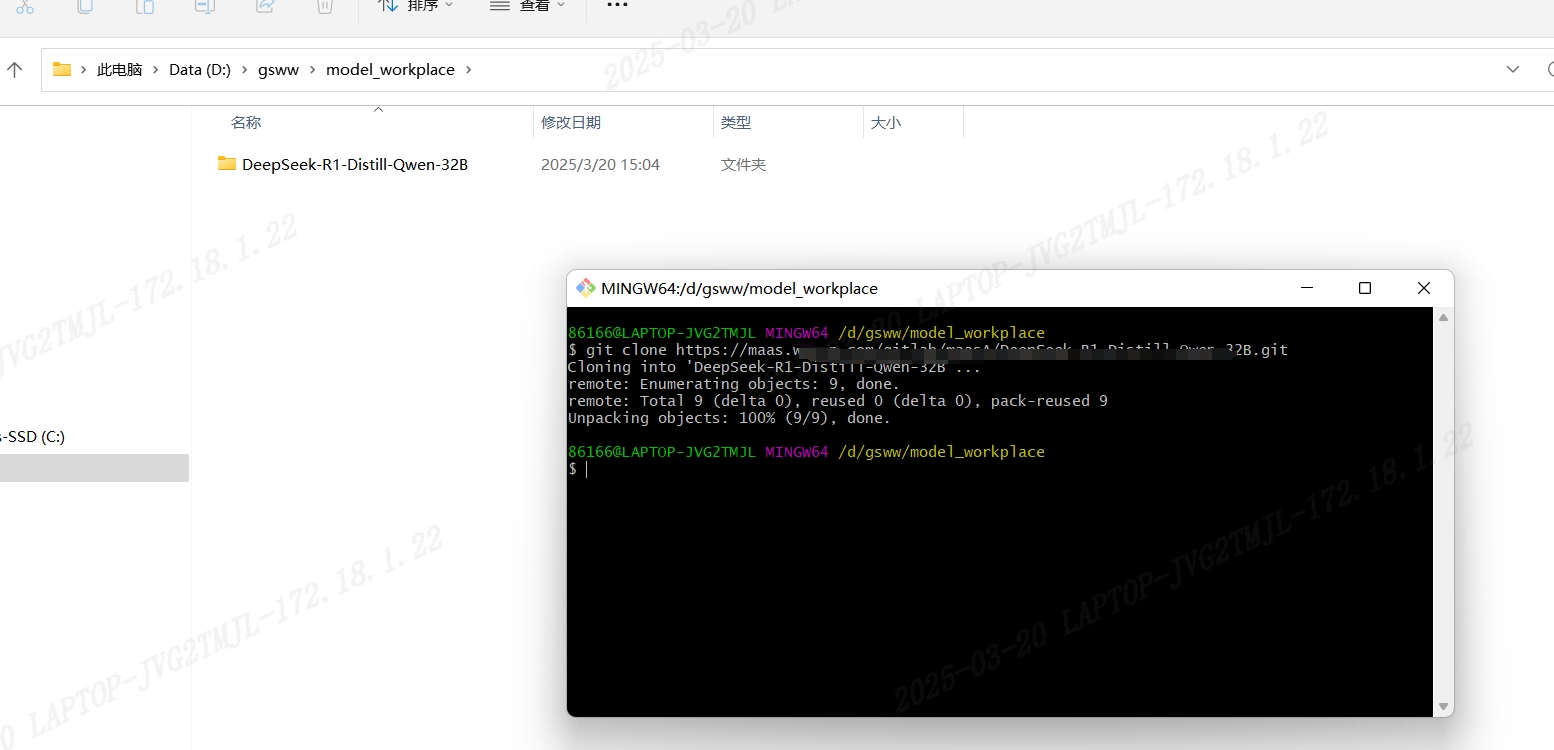
Task: Select Data (D:) in the address breadcrumb
Action: pyautogui.click(x=199, y=70)
